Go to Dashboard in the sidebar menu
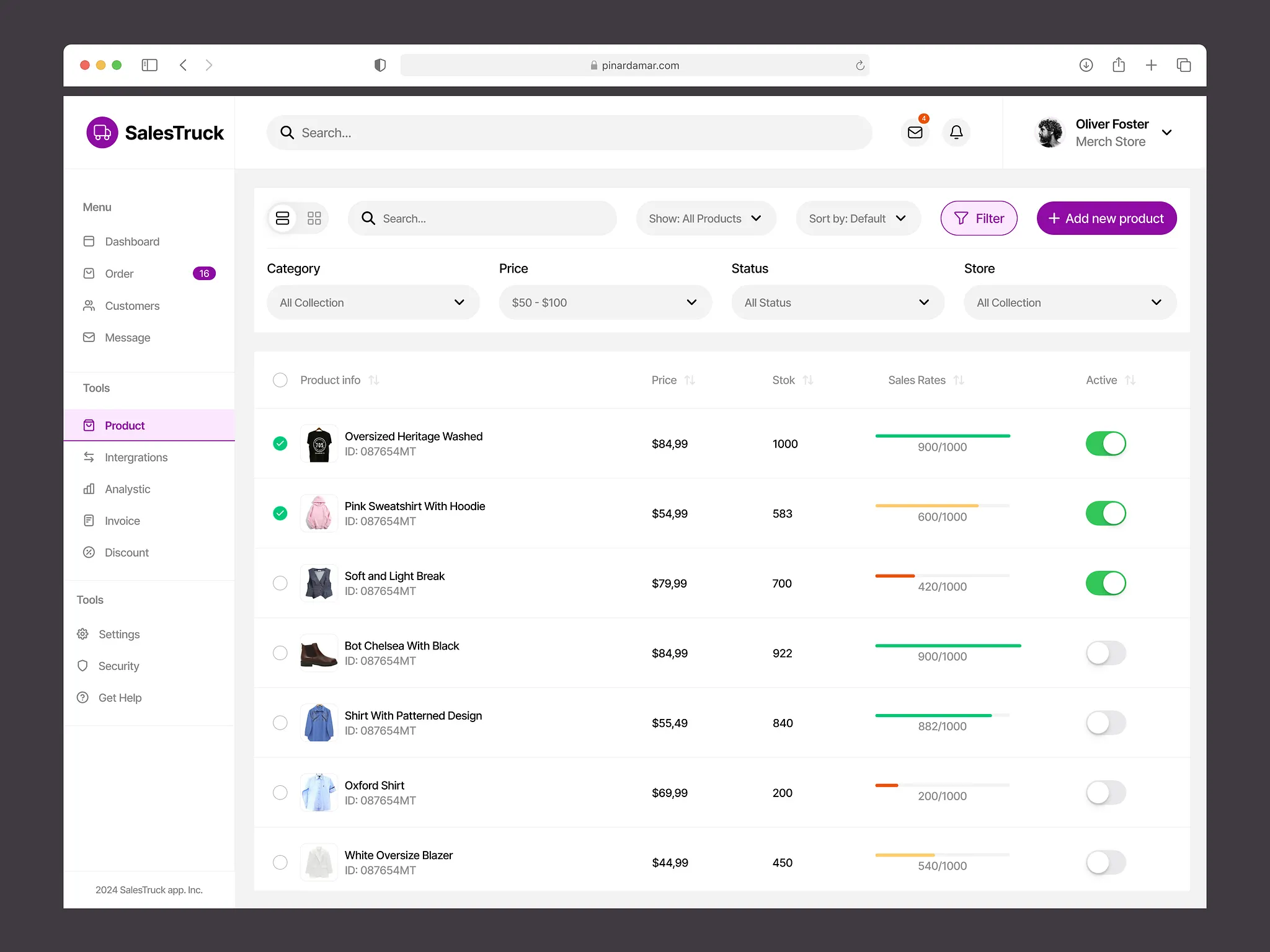 click(132, 242)
